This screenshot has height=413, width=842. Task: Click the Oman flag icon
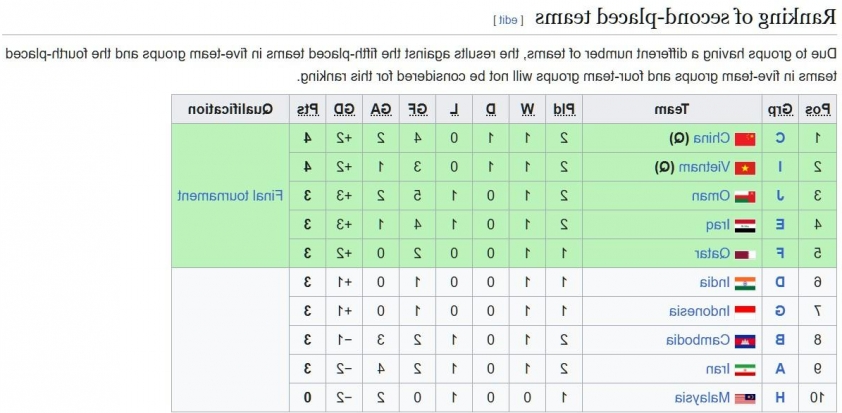coord(745,197)
